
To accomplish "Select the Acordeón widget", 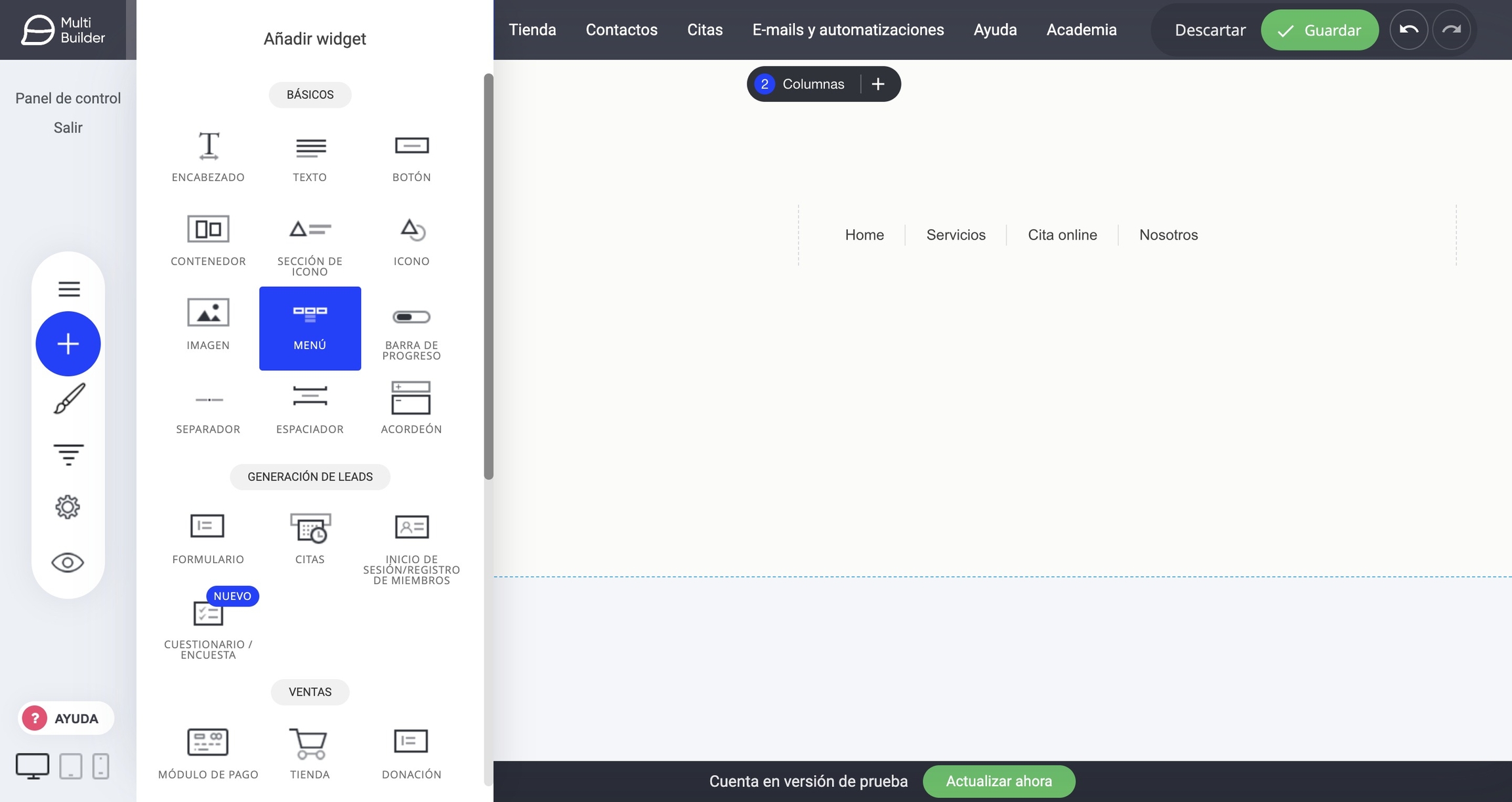I will [x=411, y=407].
